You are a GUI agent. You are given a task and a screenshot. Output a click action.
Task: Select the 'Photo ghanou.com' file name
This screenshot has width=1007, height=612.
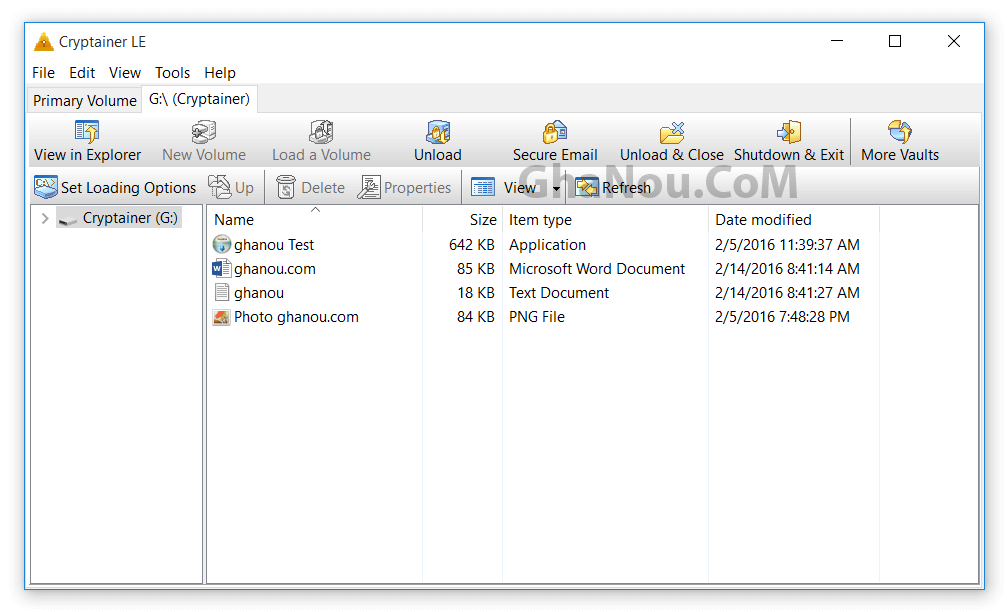296,317
